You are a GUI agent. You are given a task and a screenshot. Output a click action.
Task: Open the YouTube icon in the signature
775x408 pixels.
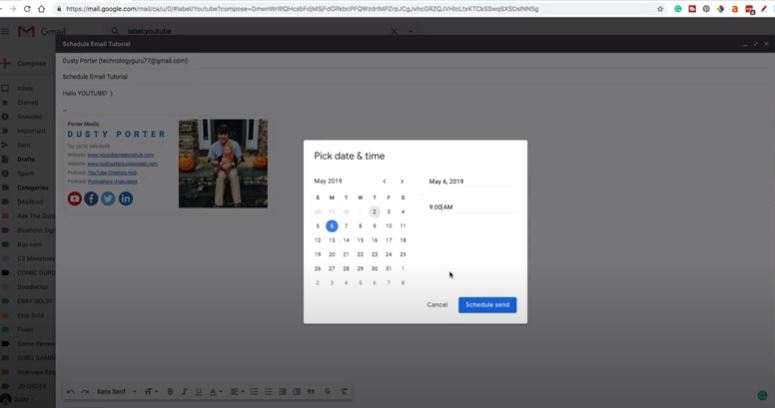75,199
